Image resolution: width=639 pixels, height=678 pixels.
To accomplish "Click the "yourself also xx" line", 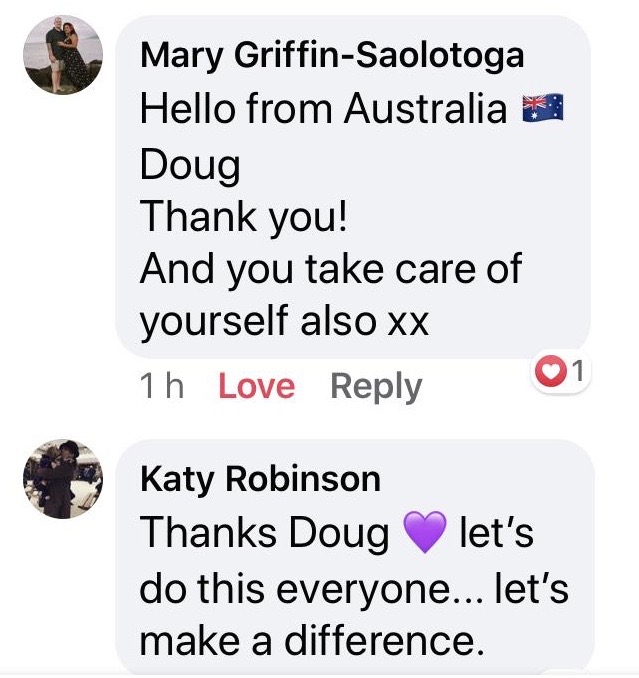I will coord(284,322).
